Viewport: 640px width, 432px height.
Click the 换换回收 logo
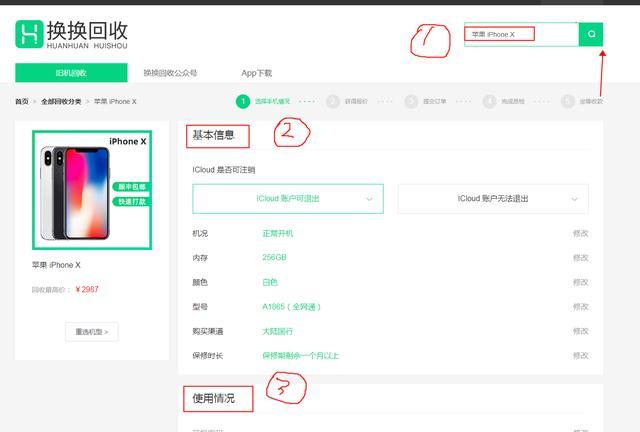(x=71, y=35)
